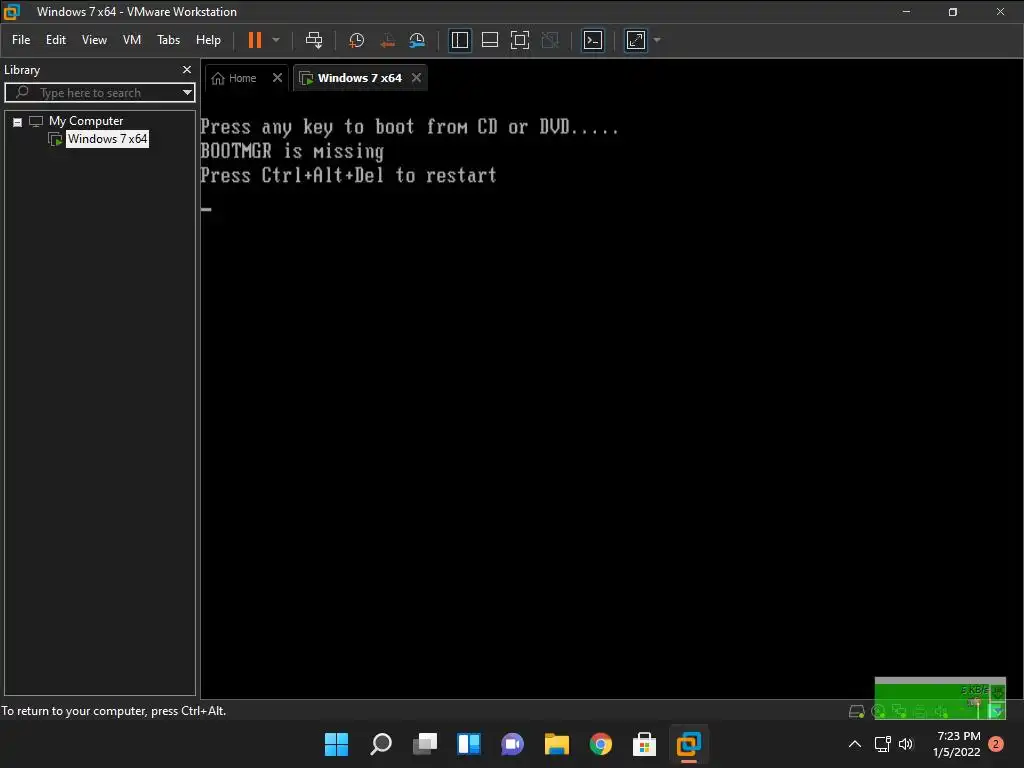The image size is (1024, 768).
Task: Select Windows 7 x64 in library tree
Action: coord(107,138)
